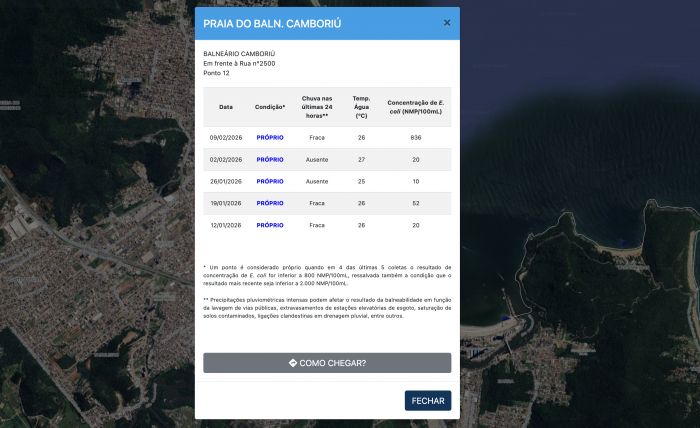Select PRÓPRIO status for 02/02/2026
700x428 pixels.
tap(270, 159)
